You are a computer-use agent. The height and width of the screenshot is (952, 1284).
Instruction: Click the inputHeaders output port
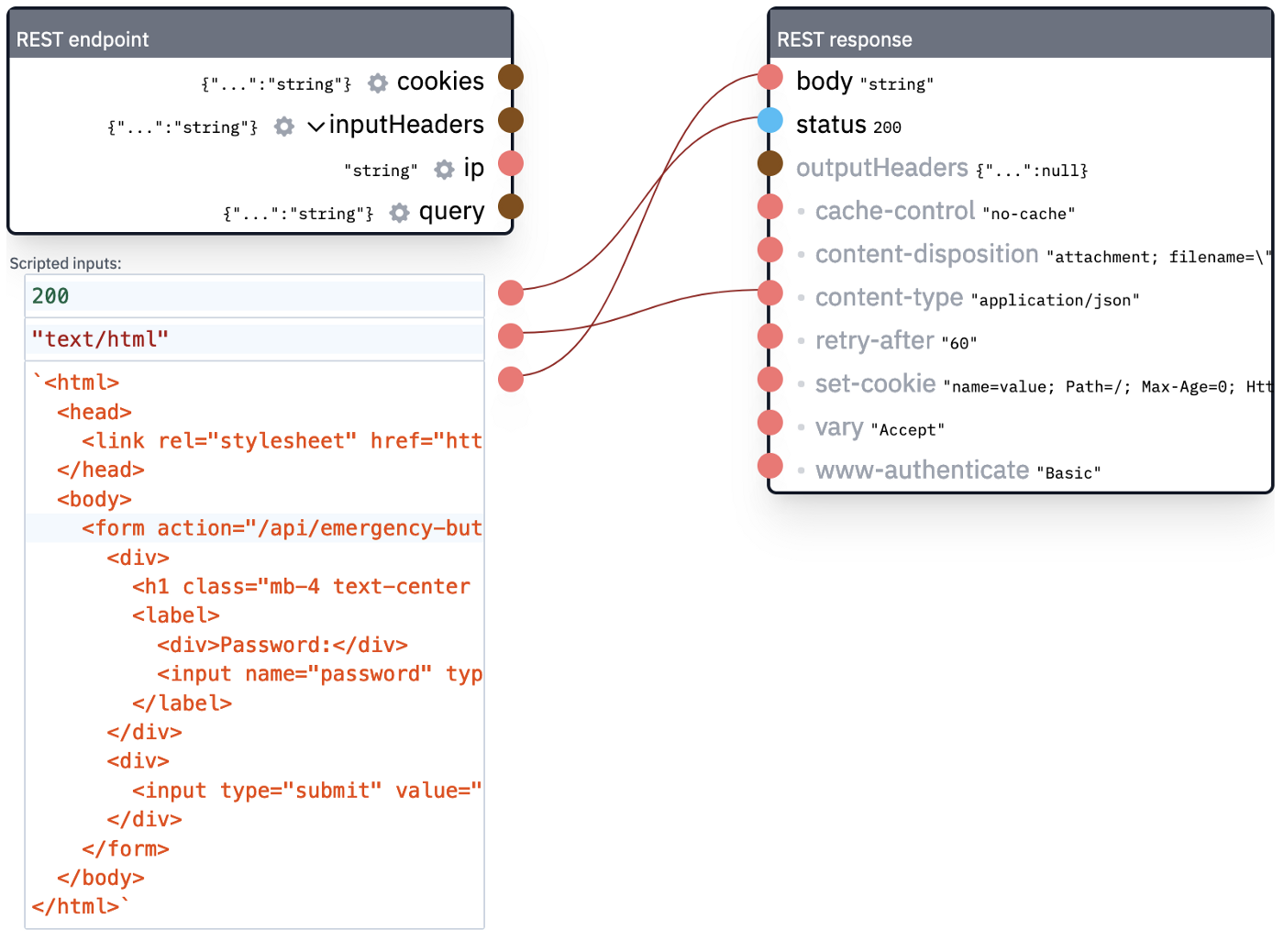511,120
